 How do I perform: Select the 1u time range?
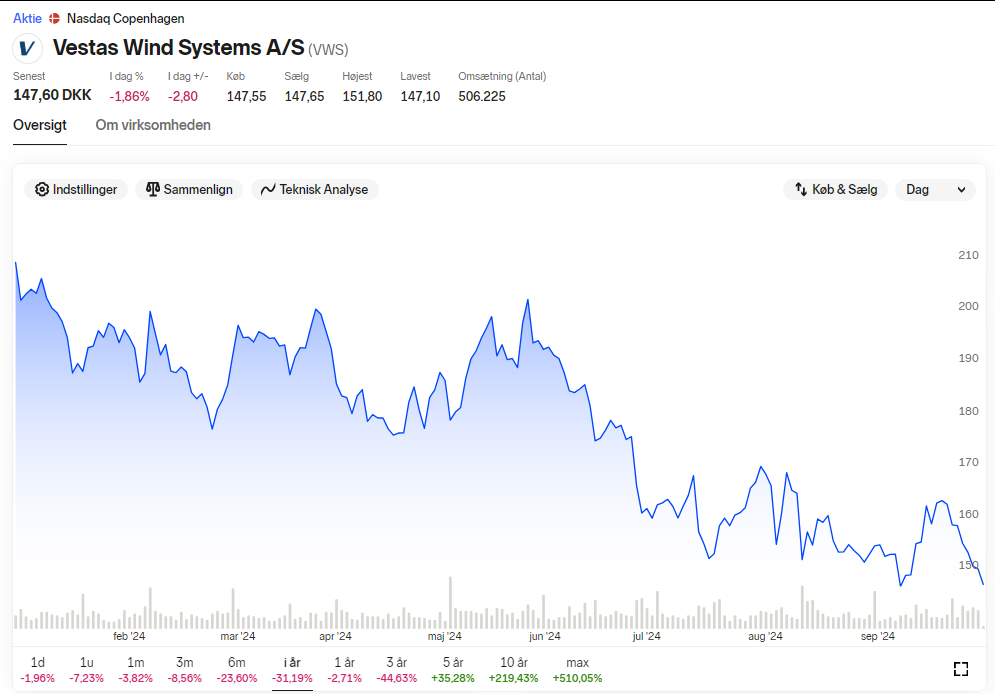click(86, 670)
